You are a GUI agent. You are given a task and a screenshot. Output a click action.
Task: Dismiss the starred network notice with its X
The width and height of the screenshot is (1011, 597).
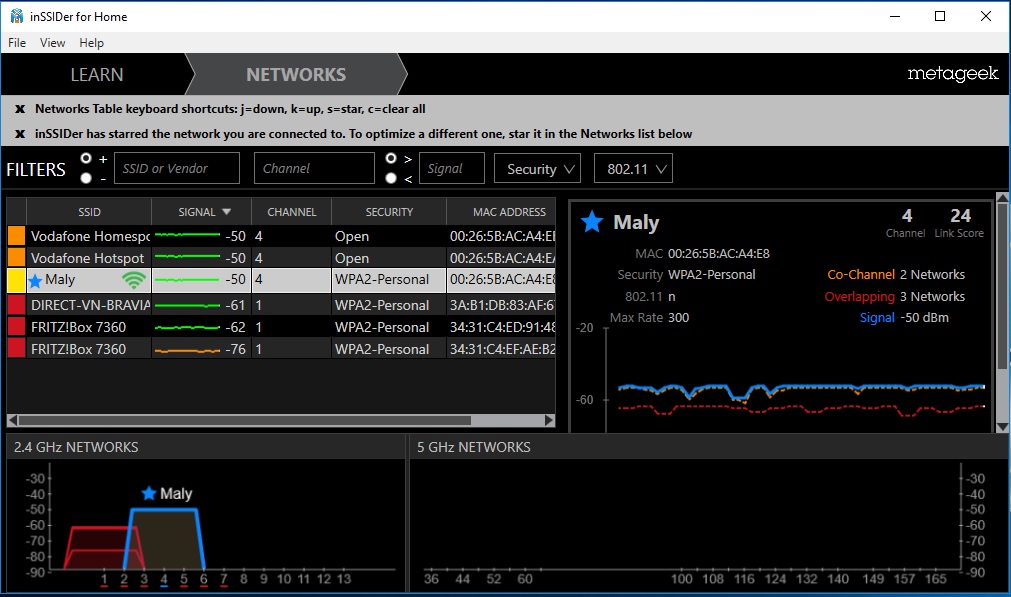(x=20, y=134)
